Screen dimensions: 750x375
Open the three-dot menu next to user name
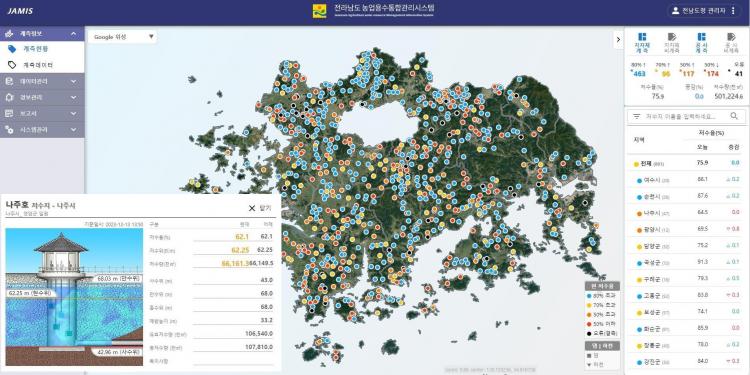point(733,11)
